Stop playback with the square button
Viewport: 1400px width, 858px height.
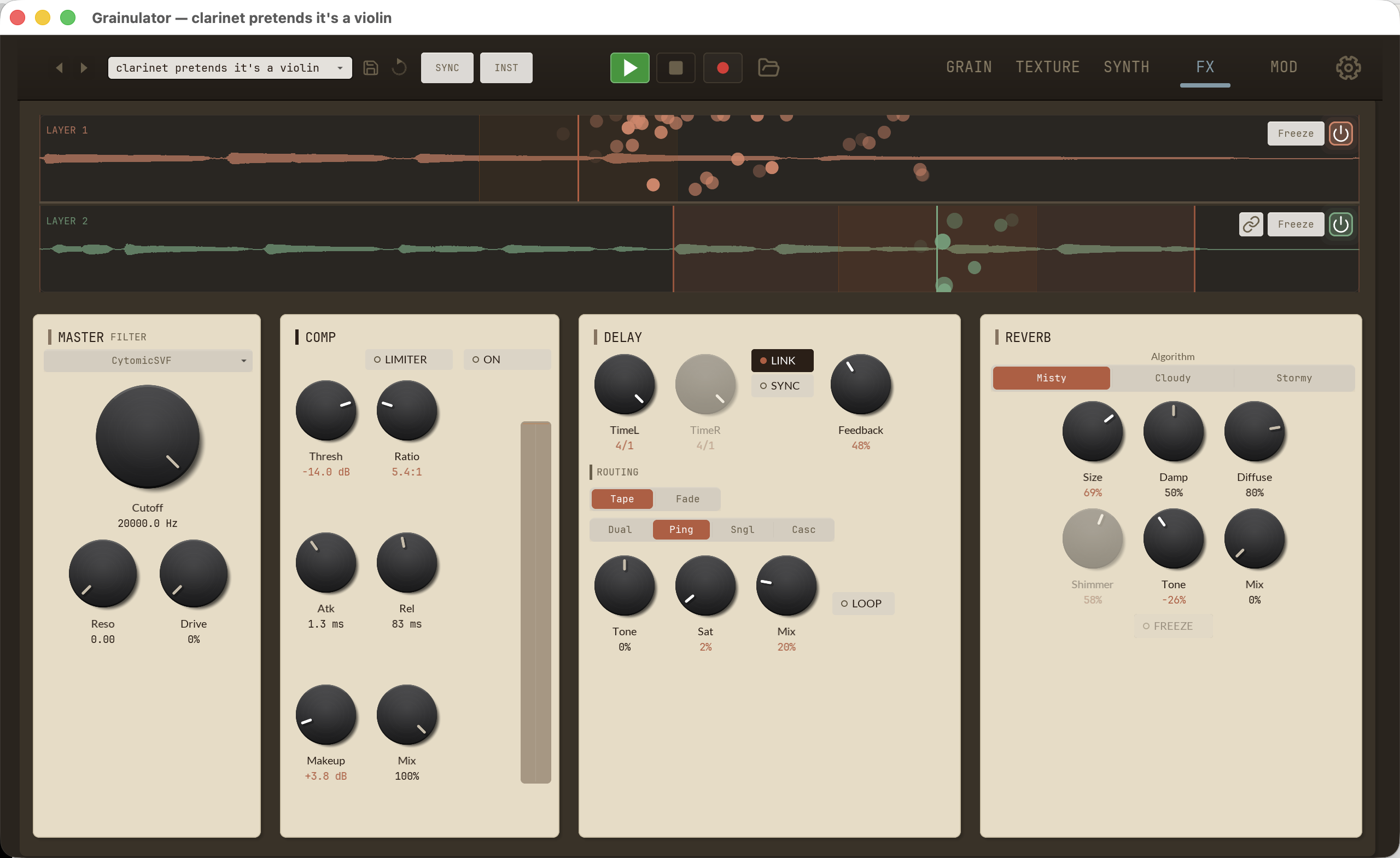tap(675, 68)
